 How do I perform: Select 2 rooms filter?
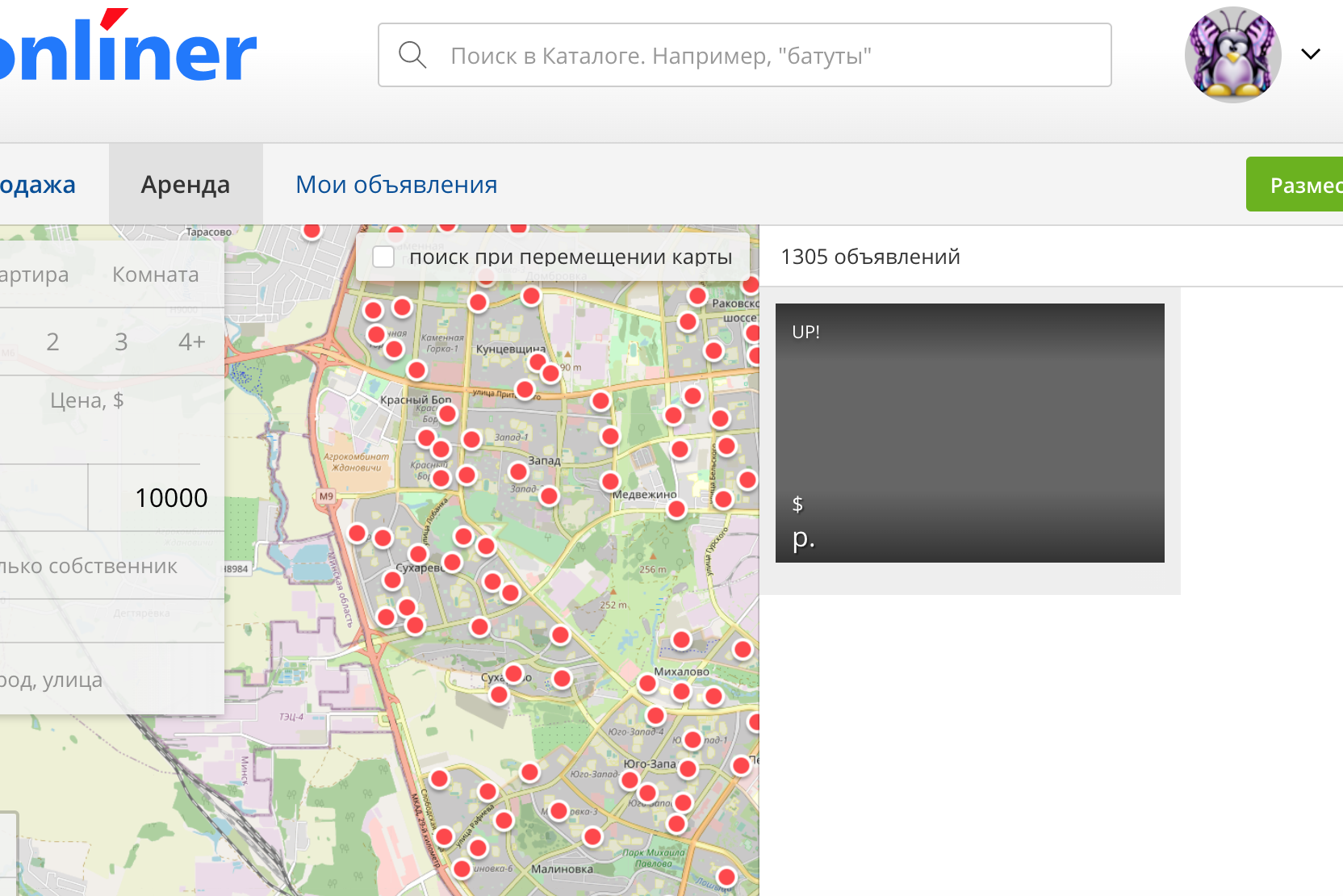tap(52, 341)
